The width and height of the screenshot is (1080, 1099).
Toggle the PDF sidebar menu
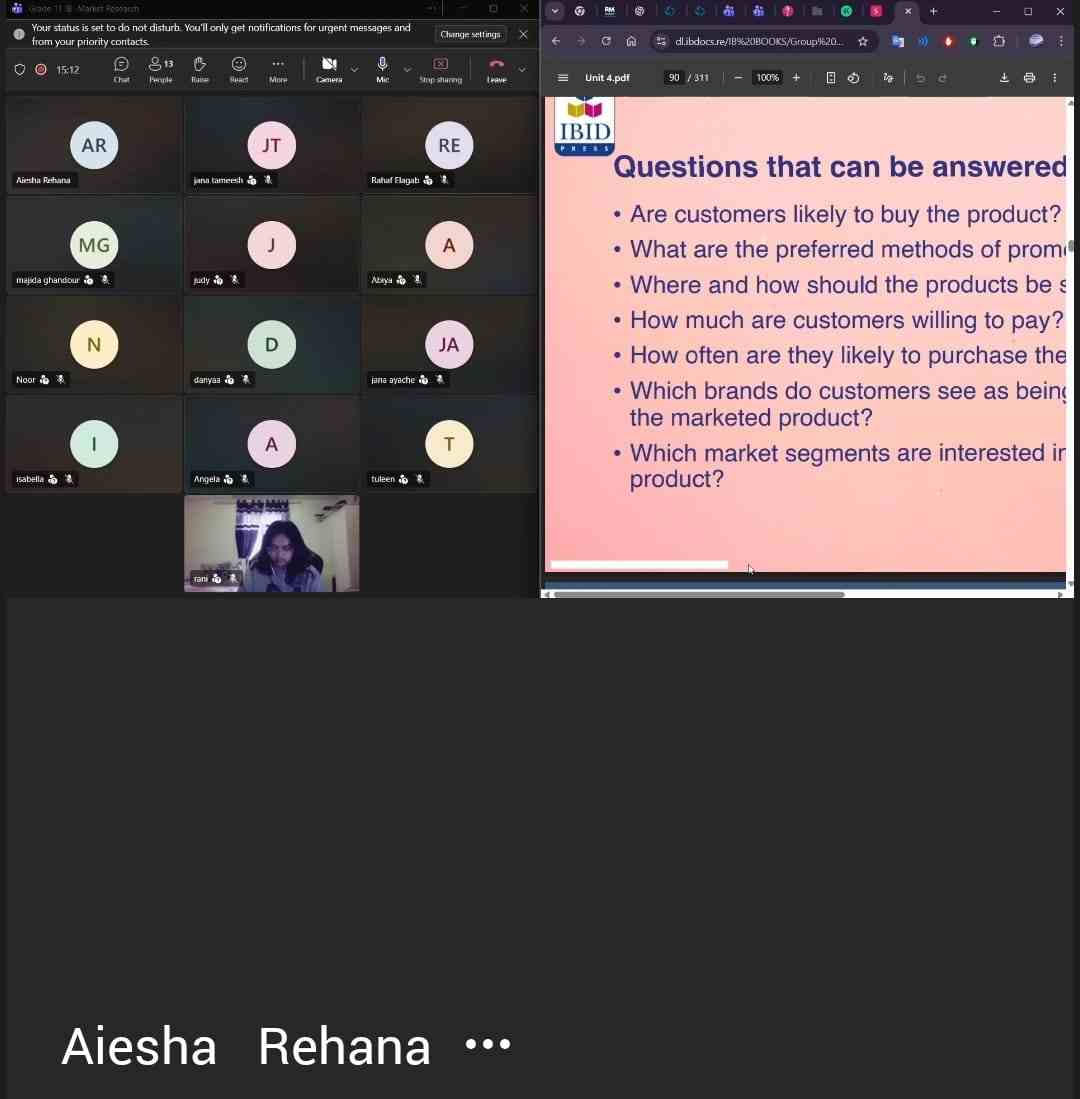pyautogui.click(x=563, y=78)
